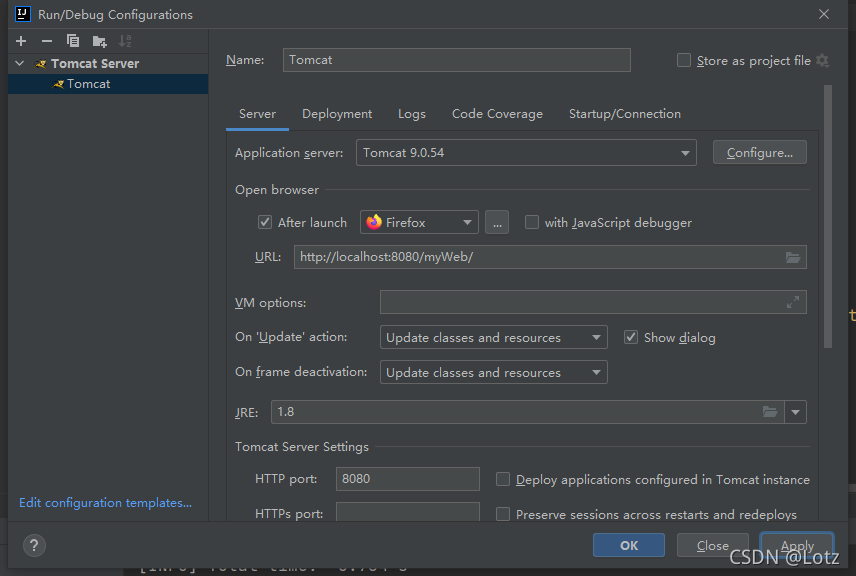This screenshot has height=576, width=856.
Task: Select the Tomcat Server group label
Action: (95, 63)
